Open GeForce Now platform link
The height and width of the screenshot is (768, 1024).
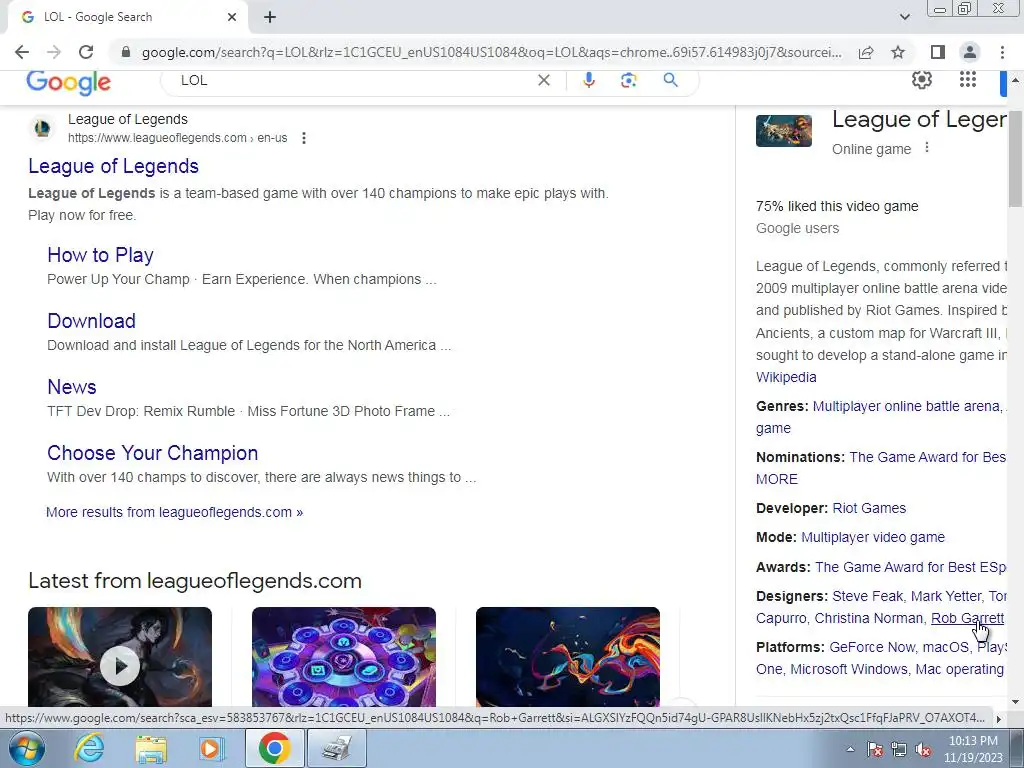click(872, 647)
